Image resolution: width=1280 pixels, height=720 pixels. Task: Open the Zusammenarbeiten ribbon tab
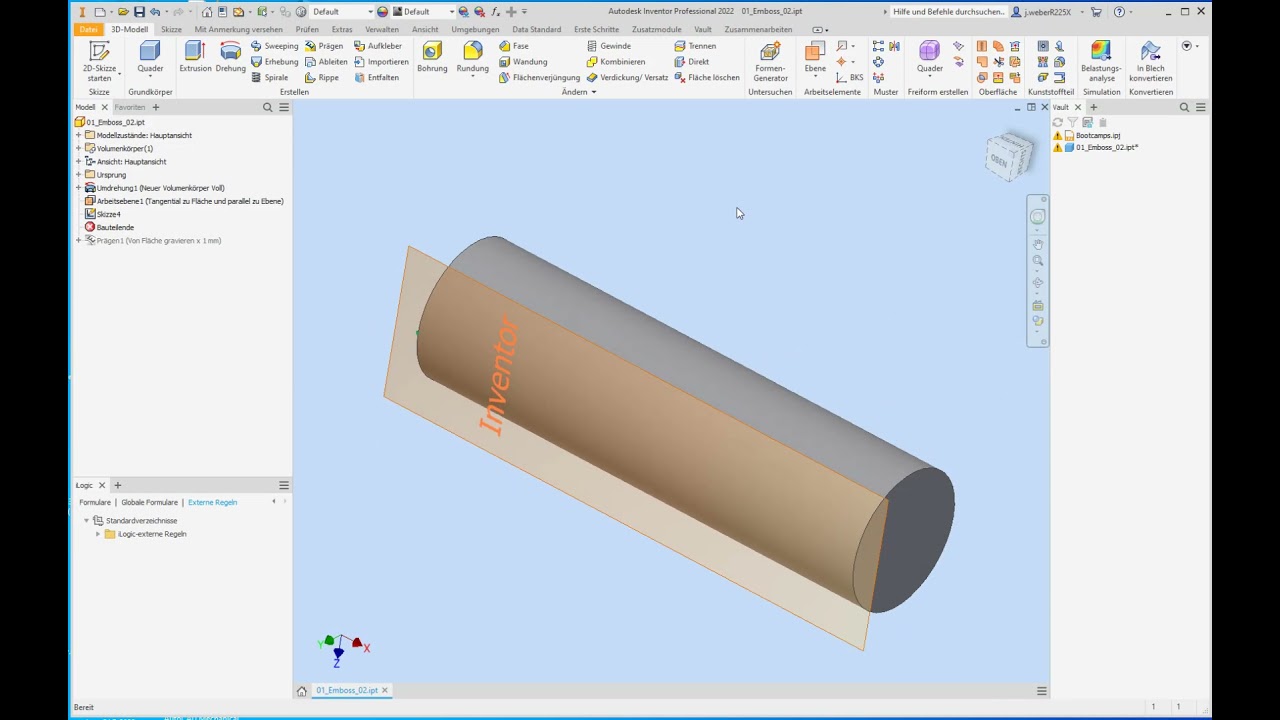coord(758,29)
